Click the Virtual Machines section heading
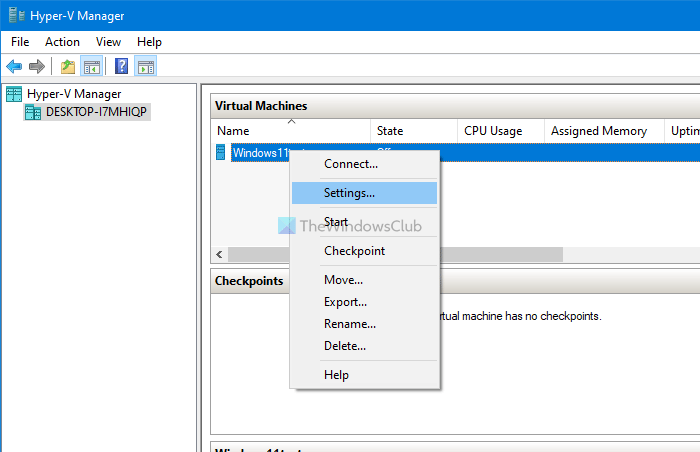Screen dimensions: 700x452 coord(261,106)
